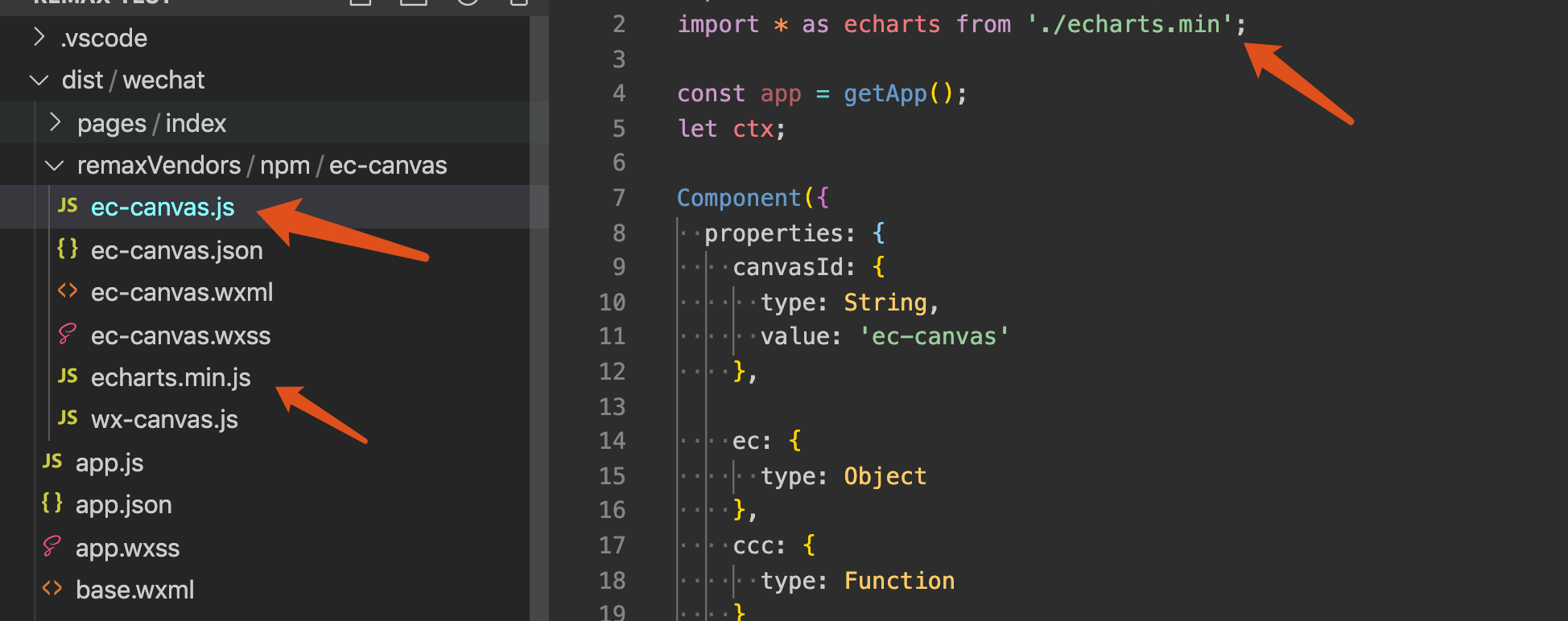Click getApp() call on line 4

[x=899, y=93]
